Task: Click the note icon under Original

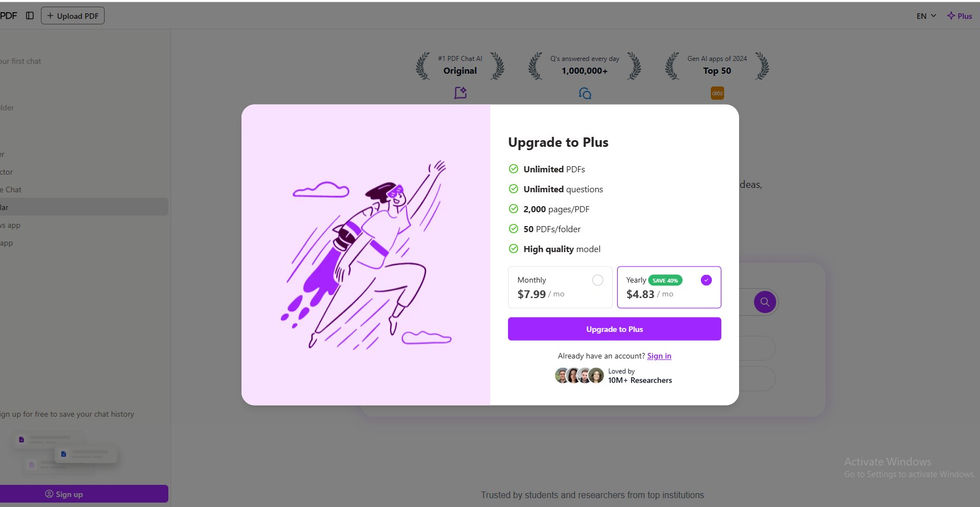Action: tap(461, 93)
